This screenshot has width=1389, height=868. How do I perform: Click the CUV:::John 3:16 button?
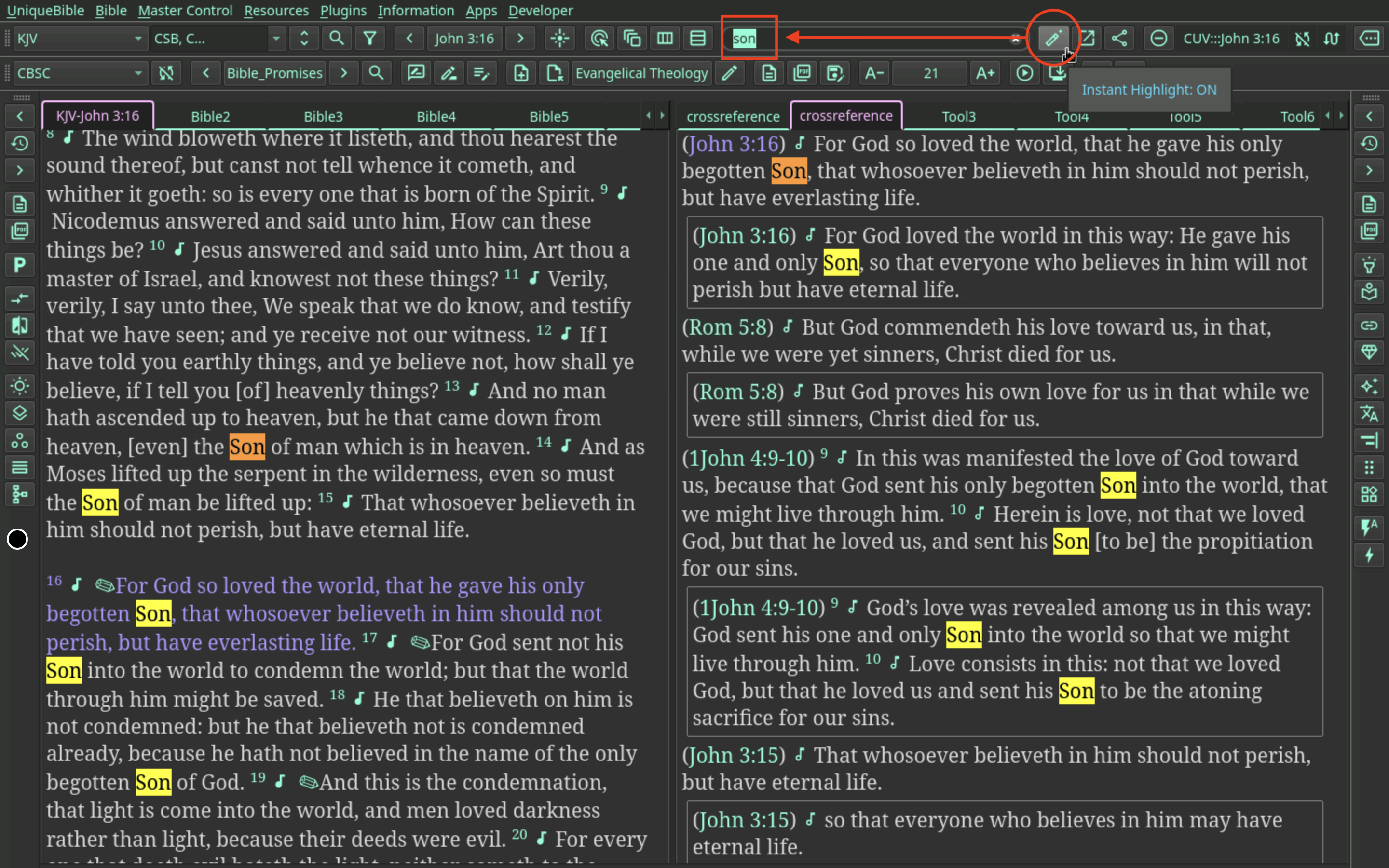[1231, 39]
